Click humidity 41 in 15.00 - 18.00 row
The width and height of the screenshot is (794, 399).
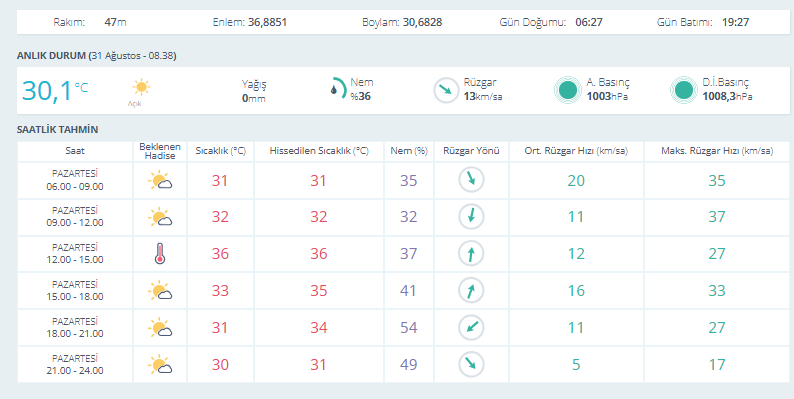click(409, 291)
